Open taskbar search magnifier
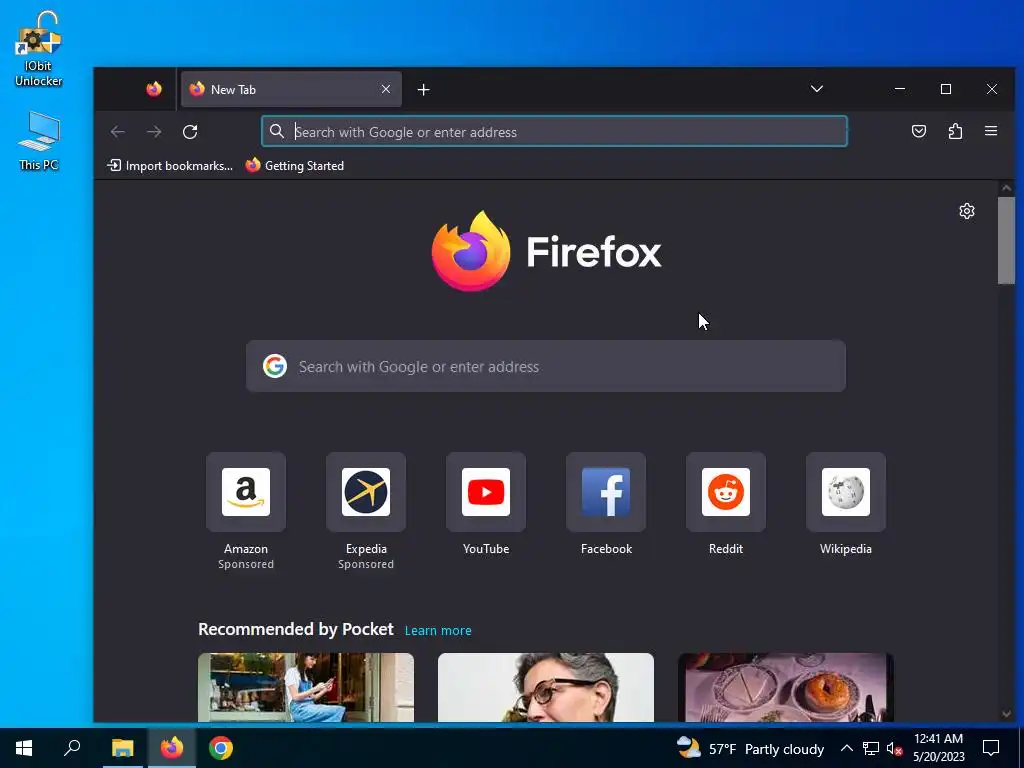 click(72, 748)
